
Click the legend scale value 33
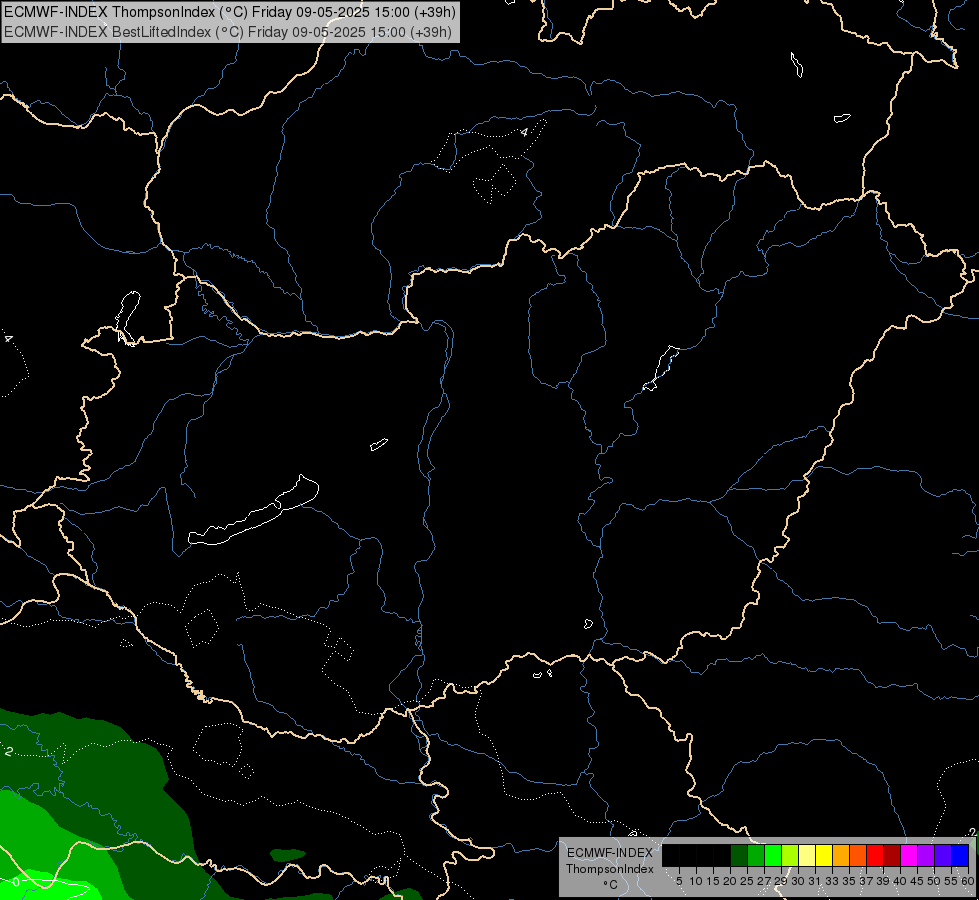click(832, 881)
